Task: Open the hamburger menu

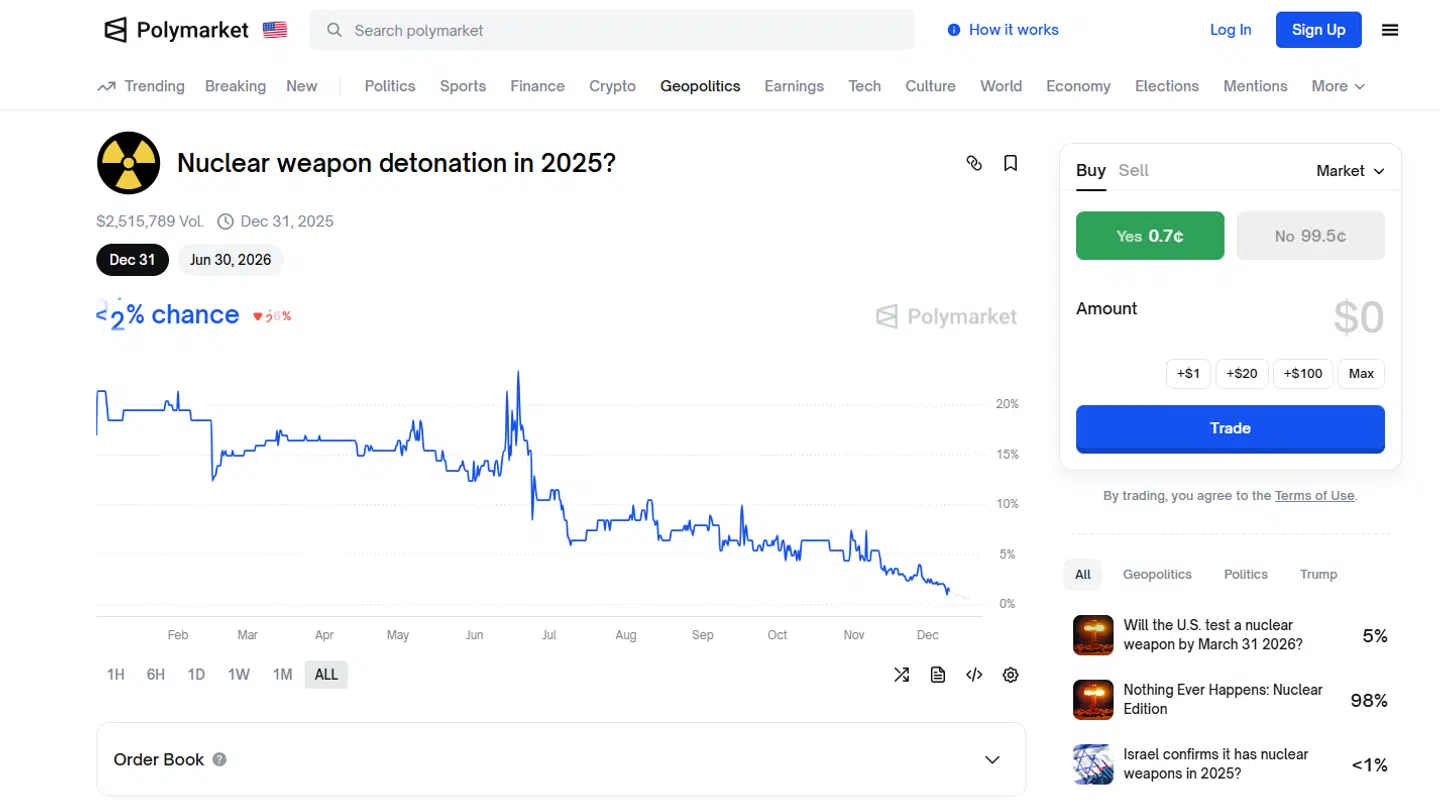Action: click(x=1390, y=29)
